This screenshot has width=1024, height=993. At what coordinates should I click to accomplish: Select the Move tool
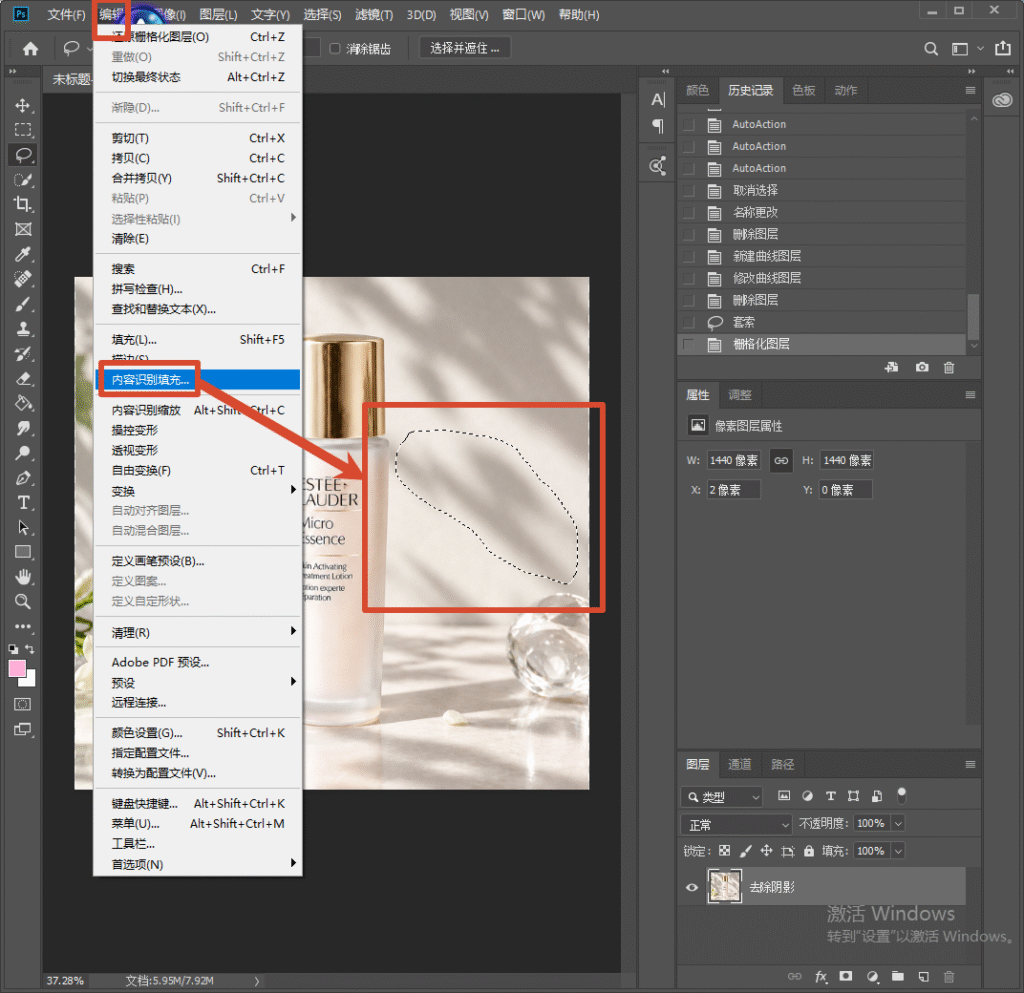tap(23, 105)
